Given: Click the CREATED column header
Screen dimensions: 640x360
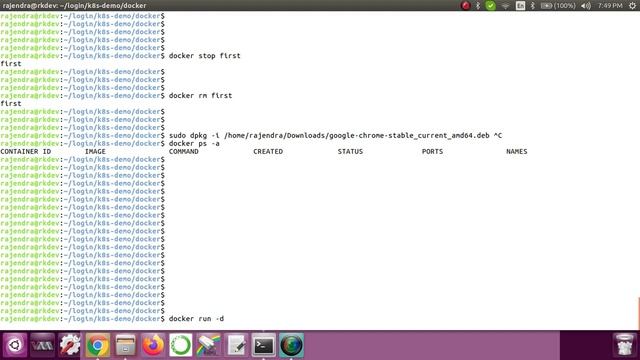Looking at the screenshot, I should click(268, 151).
